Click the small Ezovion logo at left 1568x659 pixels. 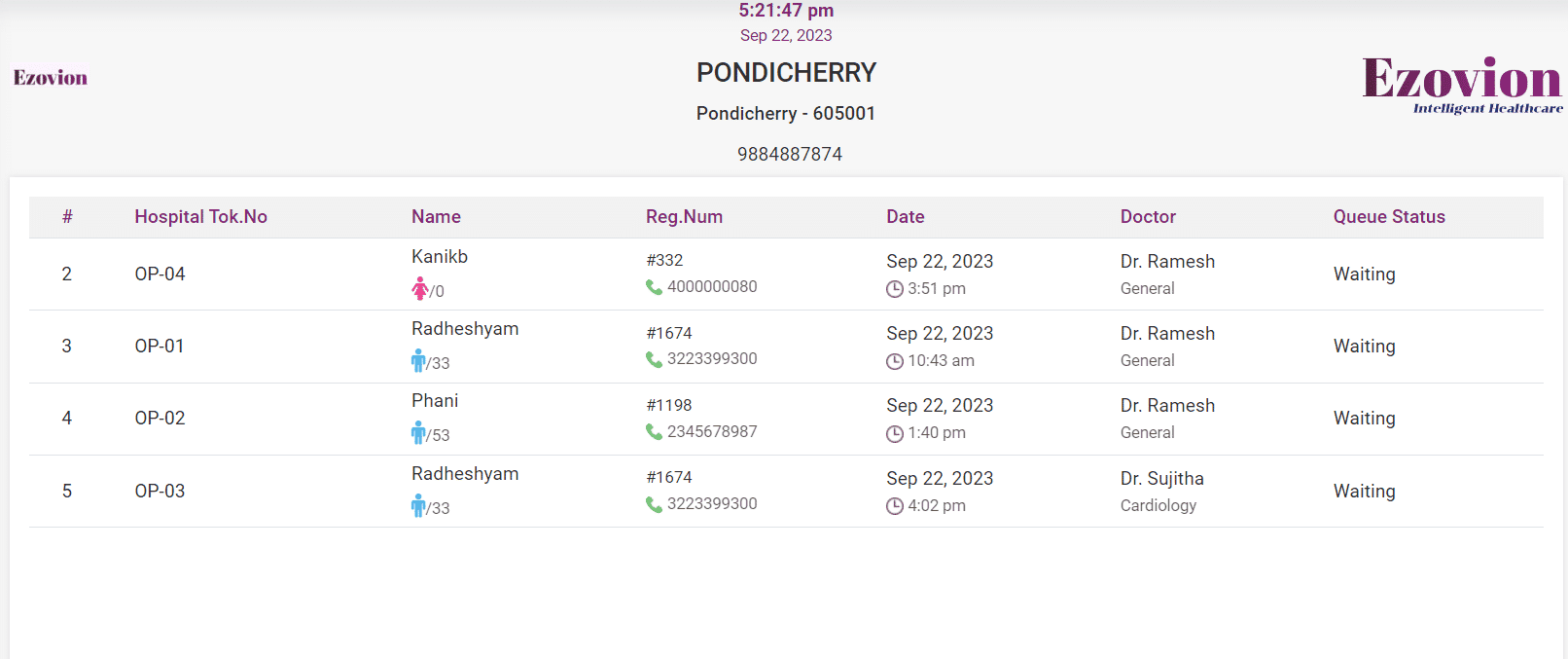(51, 78)
